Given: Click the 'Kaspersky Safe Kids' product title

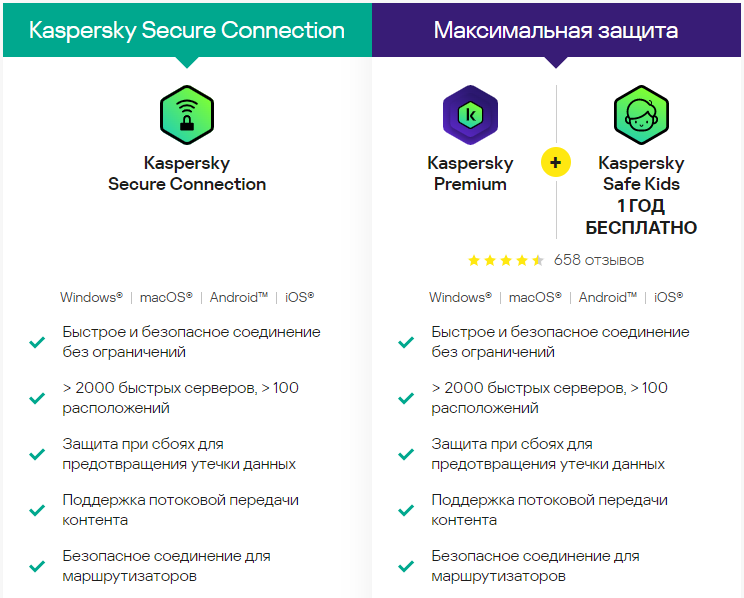Looking at the screenshot, I should 641,173.
